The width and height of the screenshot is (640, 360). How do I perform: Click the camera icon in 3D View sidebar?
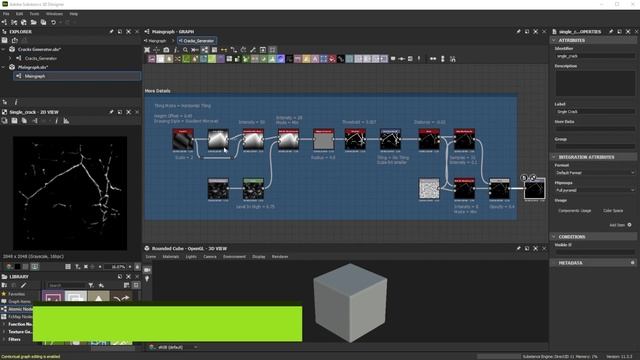tap(147, 270)
